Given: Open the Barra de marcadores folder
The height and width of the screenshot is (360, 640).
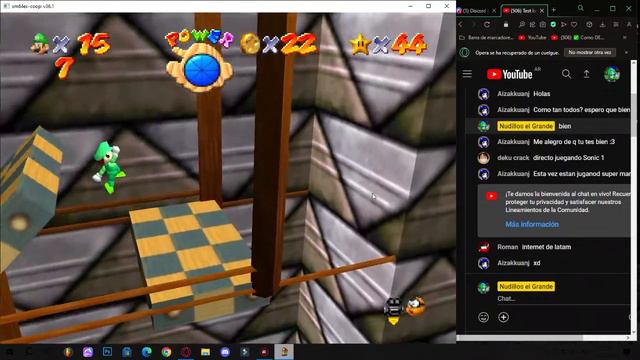Looking at the screenshot, I should [486, 38].
